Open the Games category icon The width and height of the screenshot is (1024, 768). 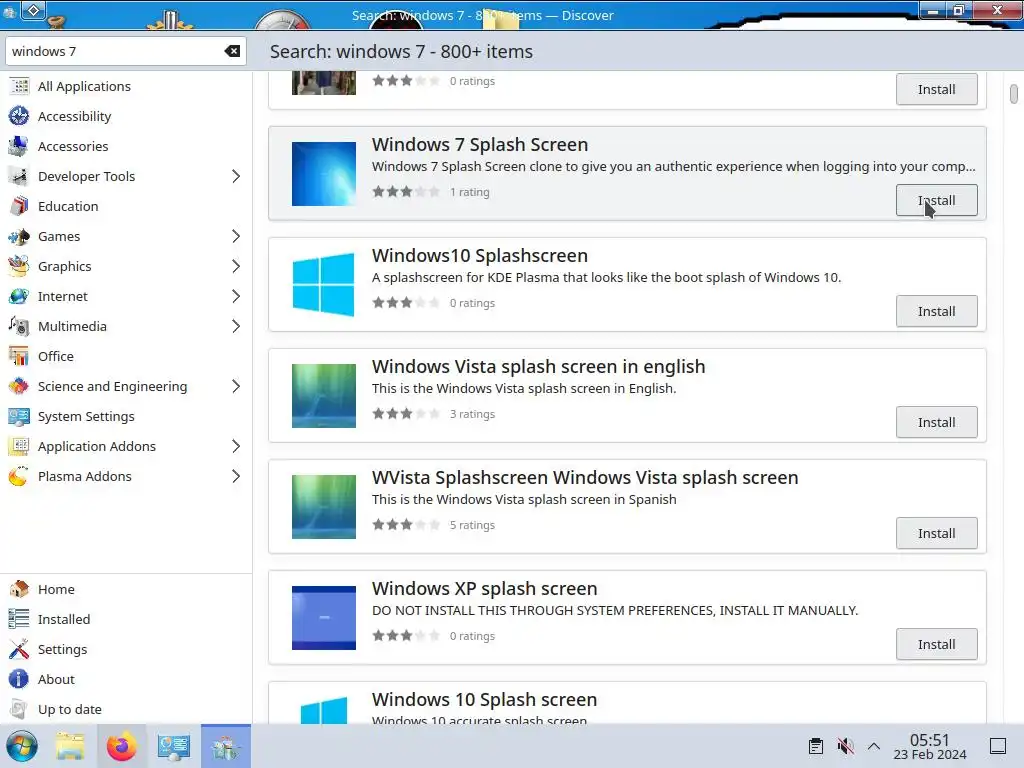pyautogui.click(x=19, y=236)
